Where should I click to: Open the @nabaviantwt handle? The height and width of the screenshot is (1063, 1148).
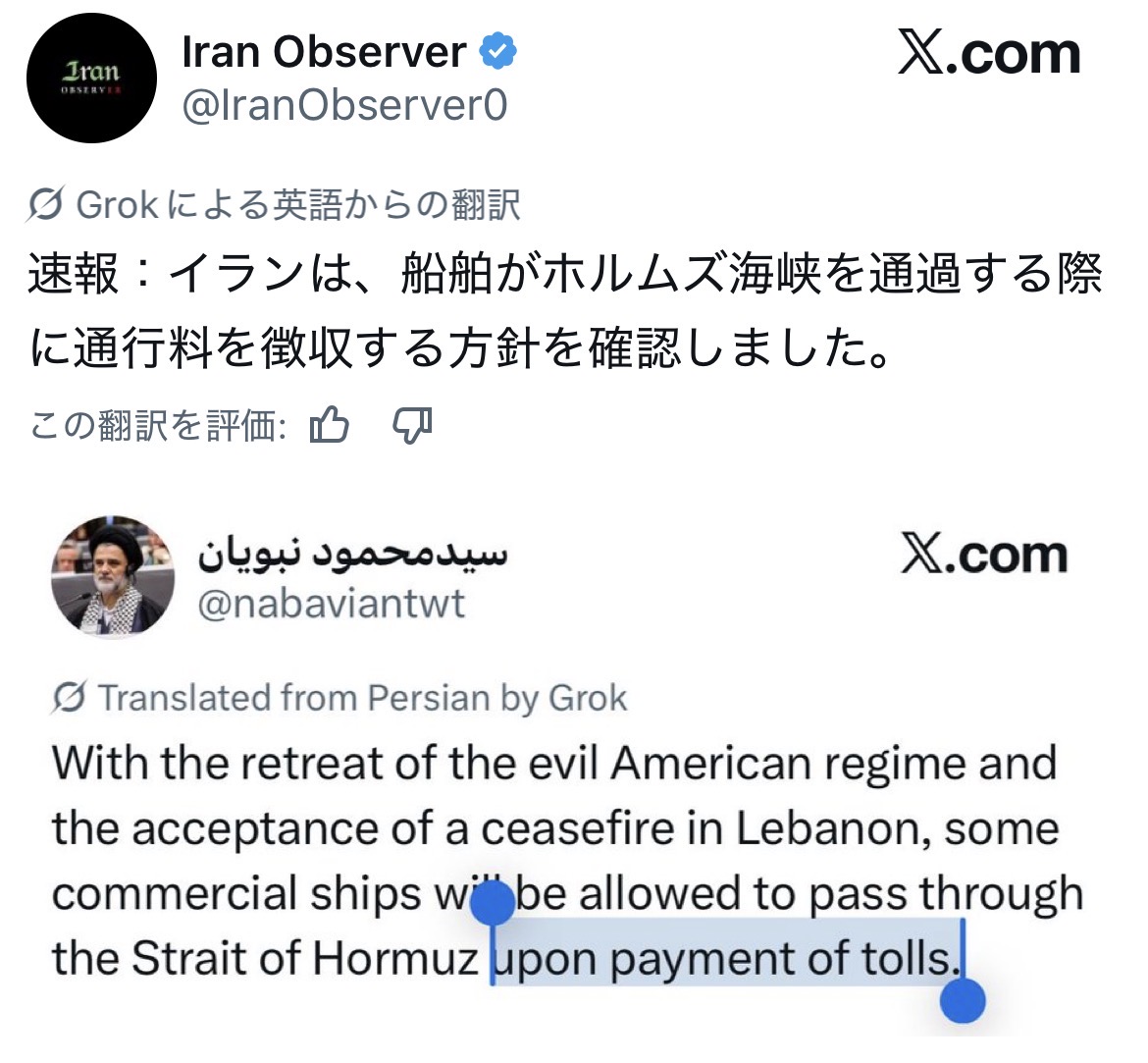tap(331, 605)
